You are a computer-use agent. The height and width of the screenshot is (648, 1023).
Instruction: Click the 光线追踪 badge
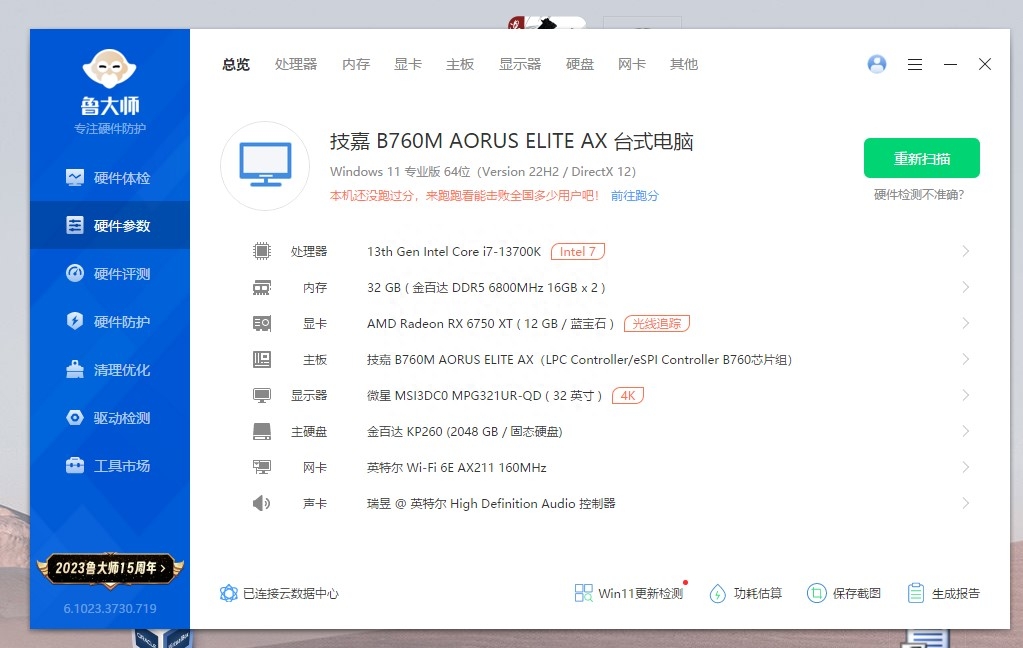(x=656, y=323)
